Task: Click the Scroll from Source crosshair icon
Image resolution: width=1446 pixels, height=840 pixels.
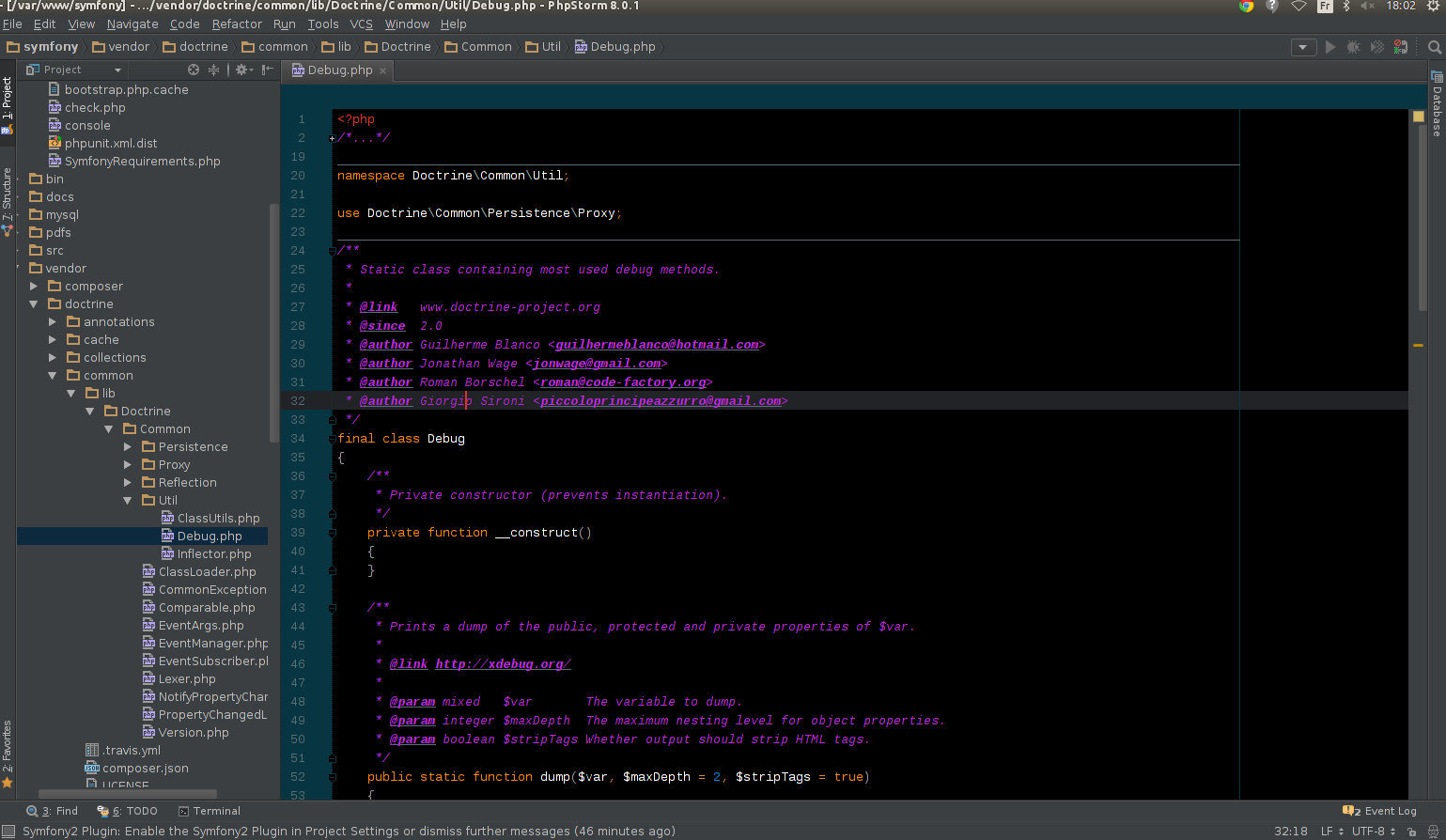Action: coord(194,70)
